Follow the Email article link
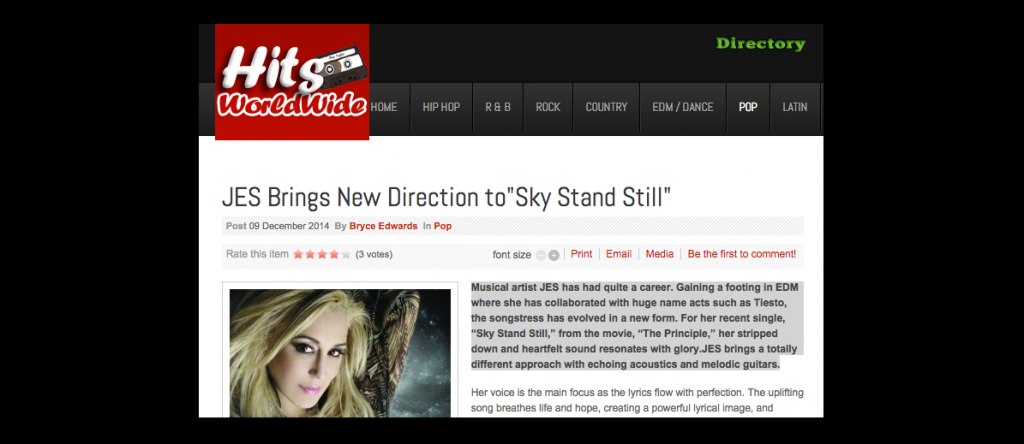The image size is (1024, 444). point(618,254)
